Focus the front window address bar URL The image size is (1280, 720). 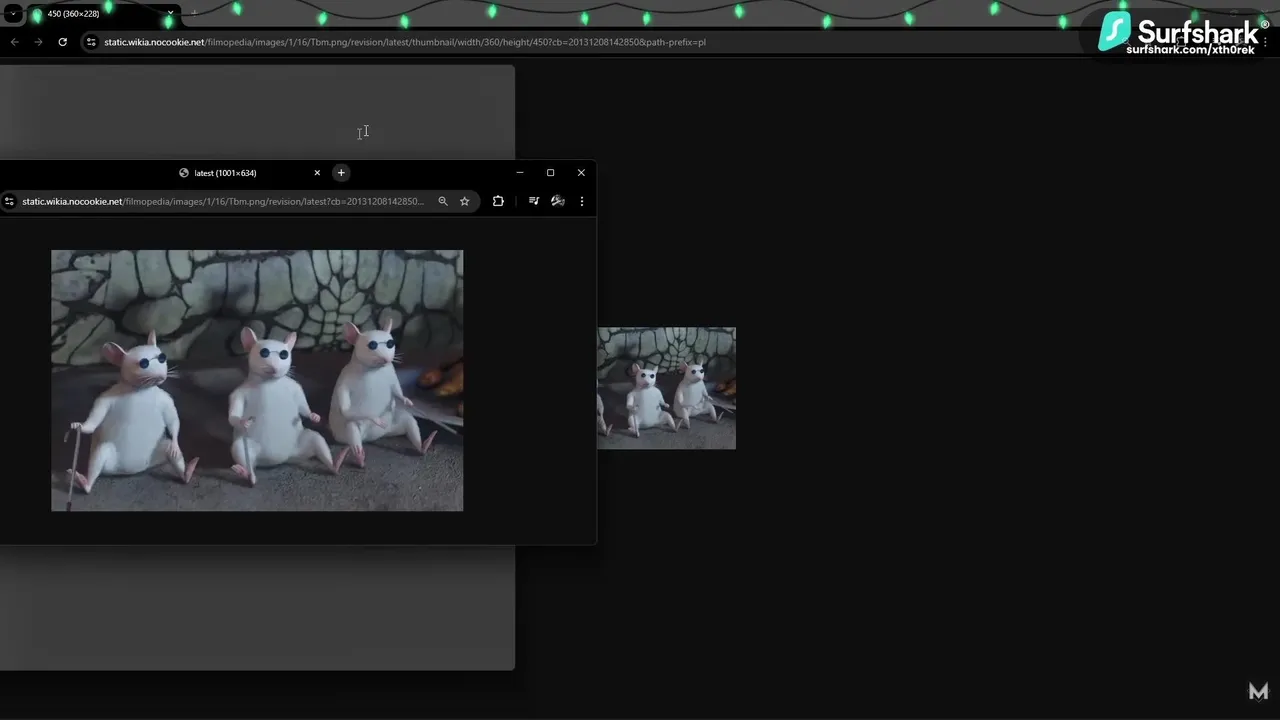(223, 201)
